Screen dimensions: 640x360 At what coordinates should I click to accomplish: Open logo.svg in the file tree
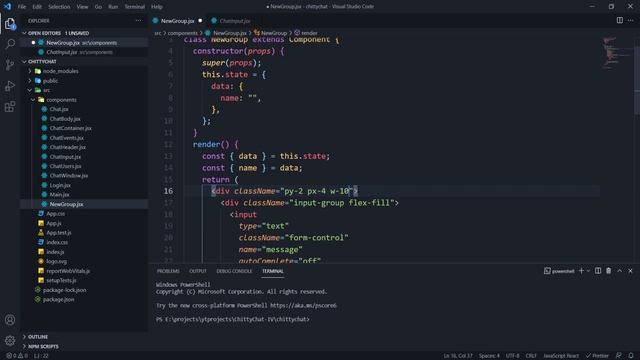pos(56,261)
